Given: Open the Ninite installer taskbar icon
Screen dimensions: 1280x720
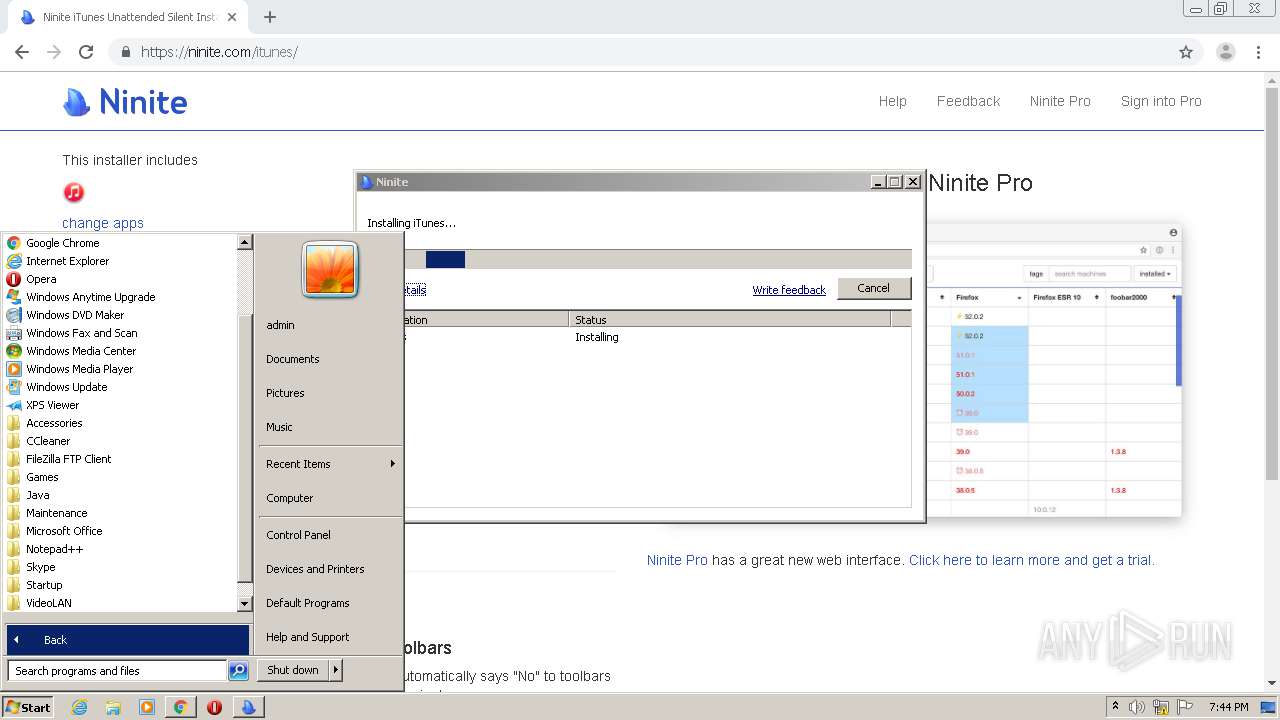Looking at the screenshot, I should coord(248,707).
